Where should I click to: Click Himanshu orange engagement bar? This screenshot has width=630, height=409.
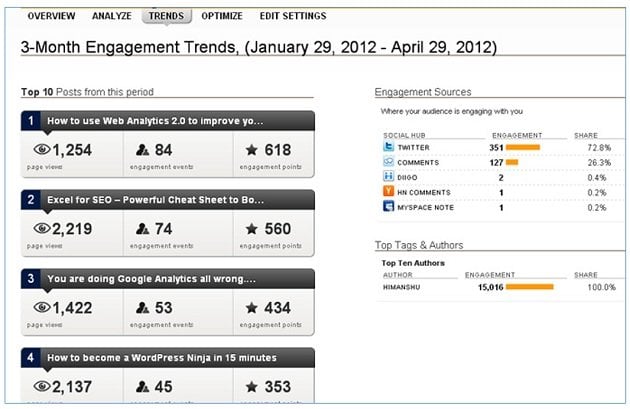tap(530, 287)
